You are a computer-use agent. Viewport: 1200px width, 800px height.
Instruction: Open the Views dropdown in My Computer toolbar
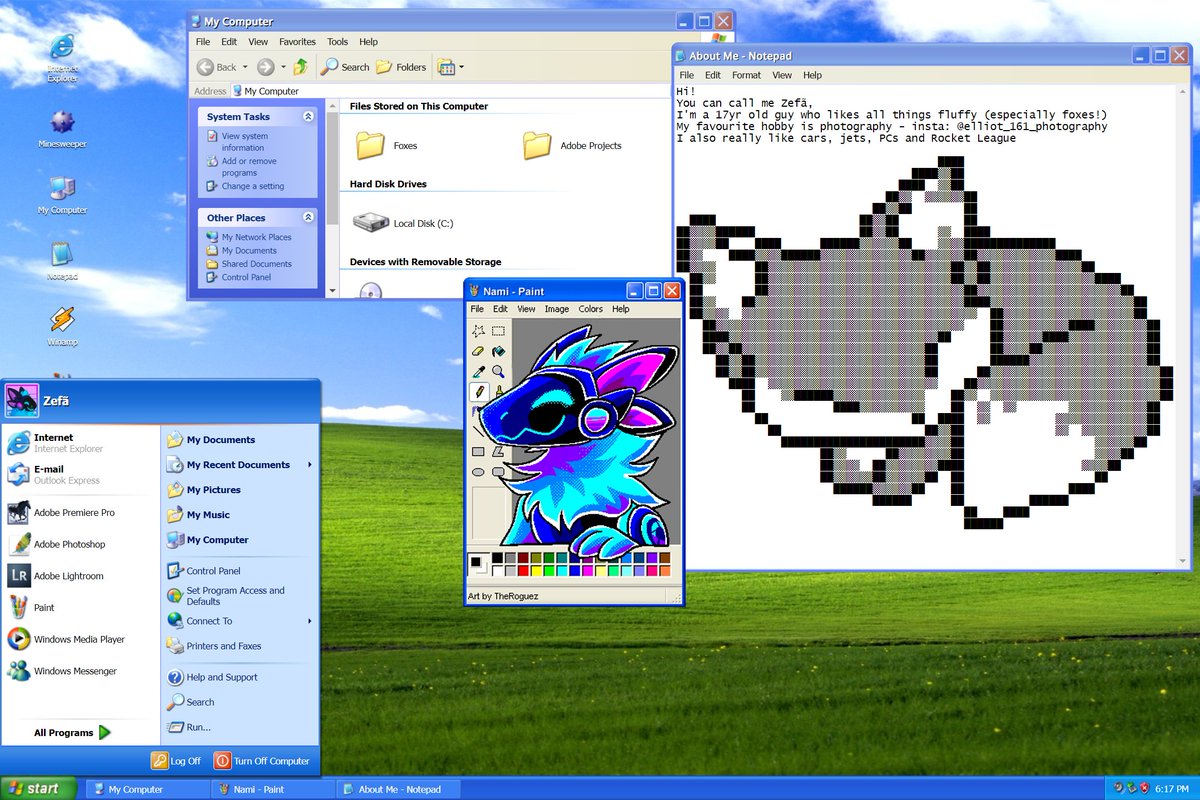(461, 67)
